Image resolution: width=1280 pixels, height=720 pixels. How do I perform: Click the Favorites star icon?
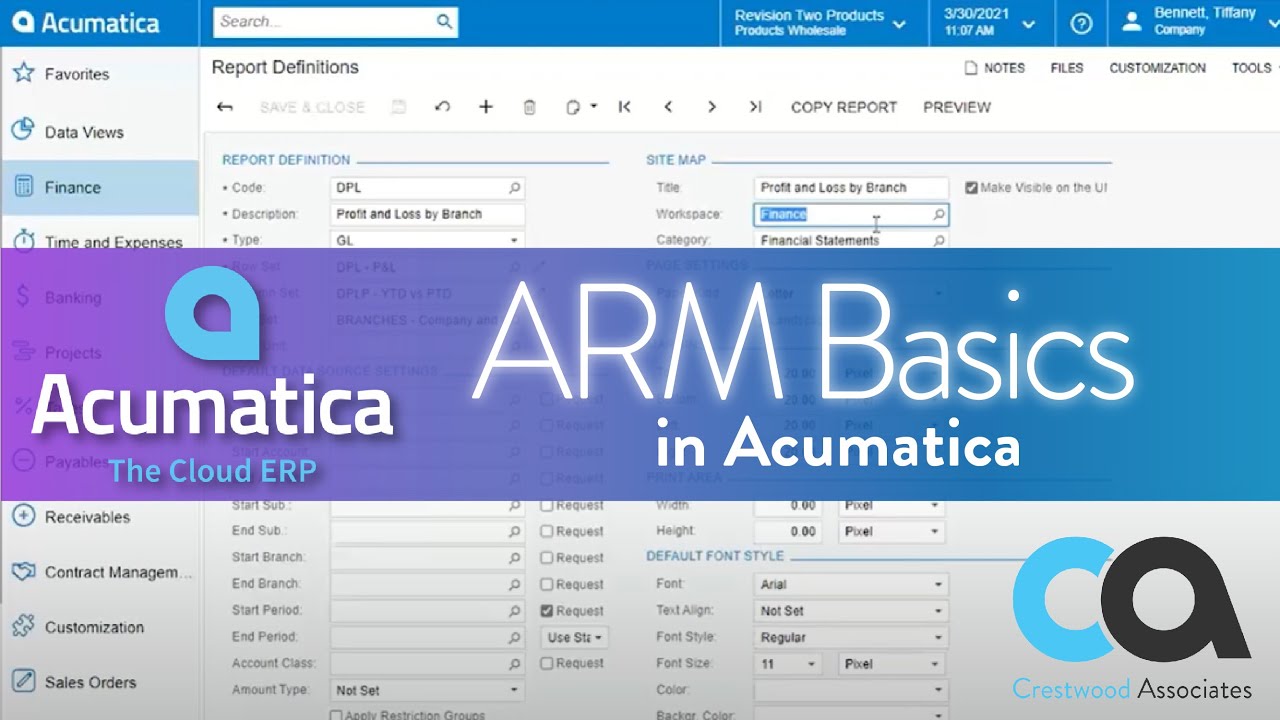tap(23, 73)
